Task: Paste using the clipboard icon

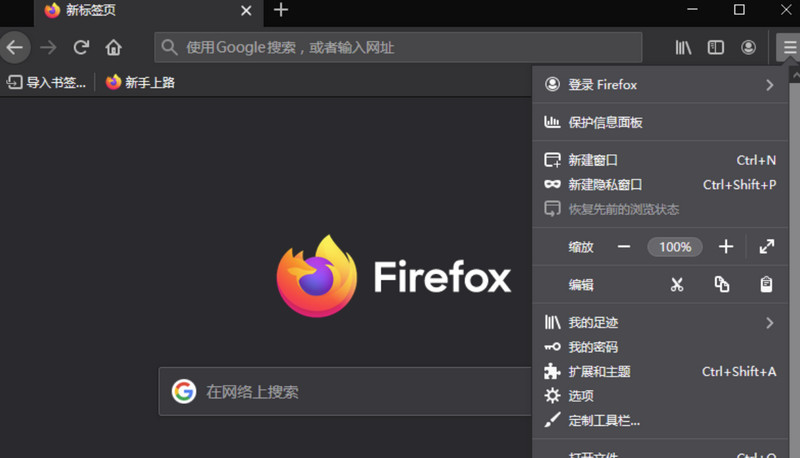Action: [766, 285]
